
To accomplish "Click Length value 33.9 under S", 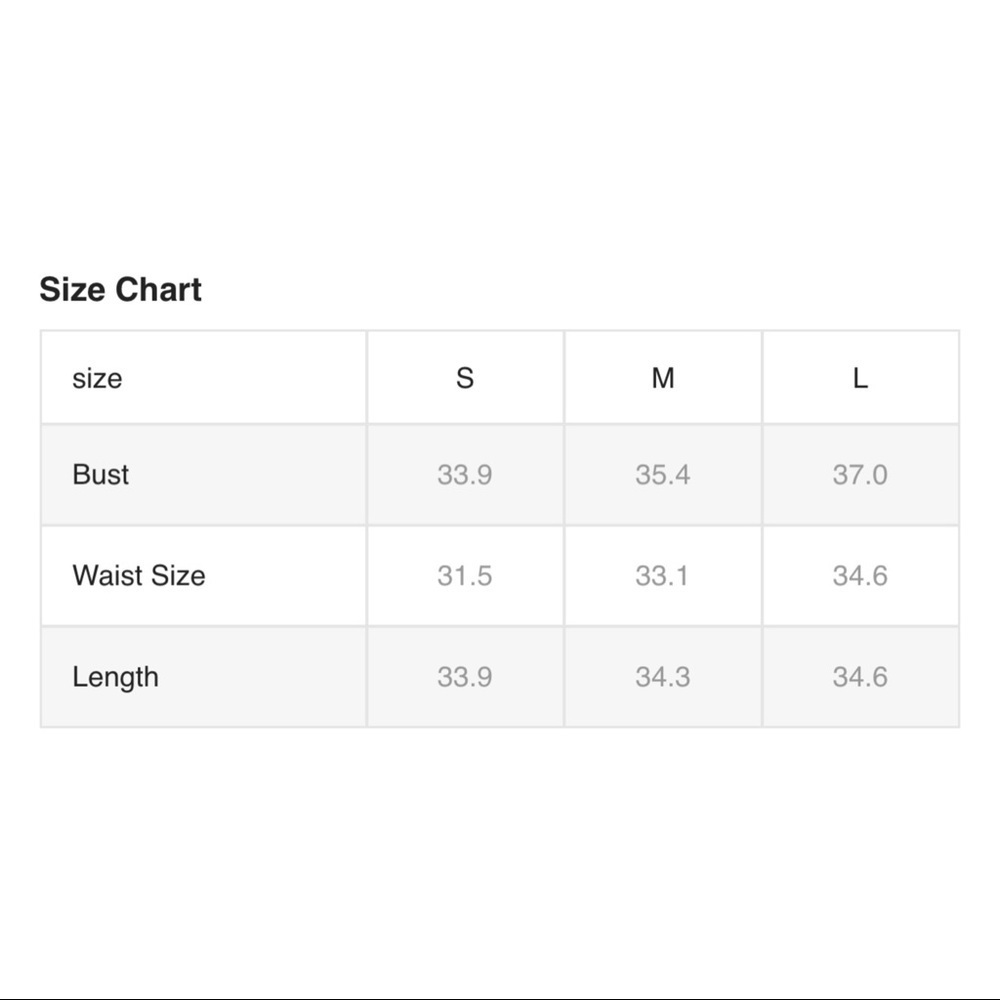I will [464, 677].
